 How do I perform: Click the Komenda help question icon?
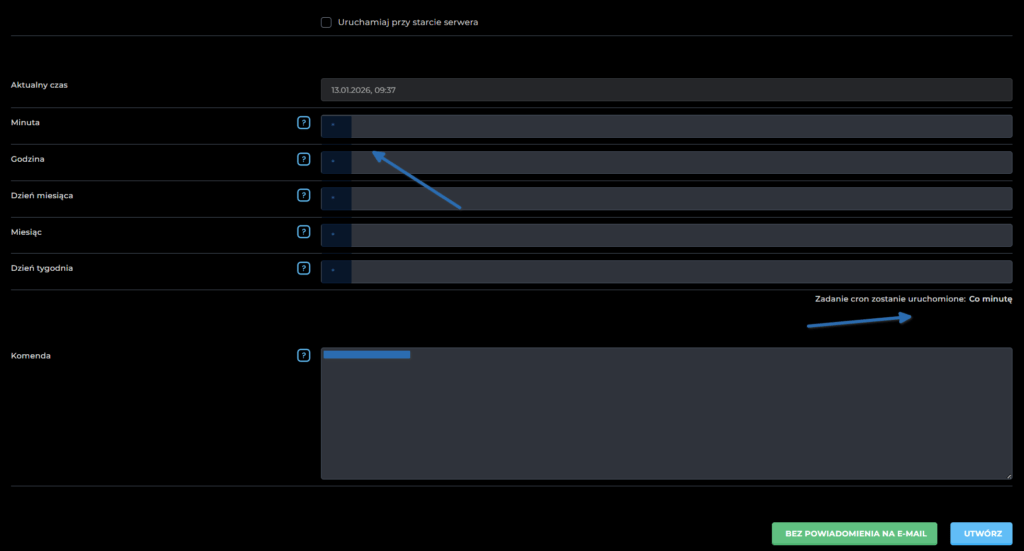tap(303, 355)
